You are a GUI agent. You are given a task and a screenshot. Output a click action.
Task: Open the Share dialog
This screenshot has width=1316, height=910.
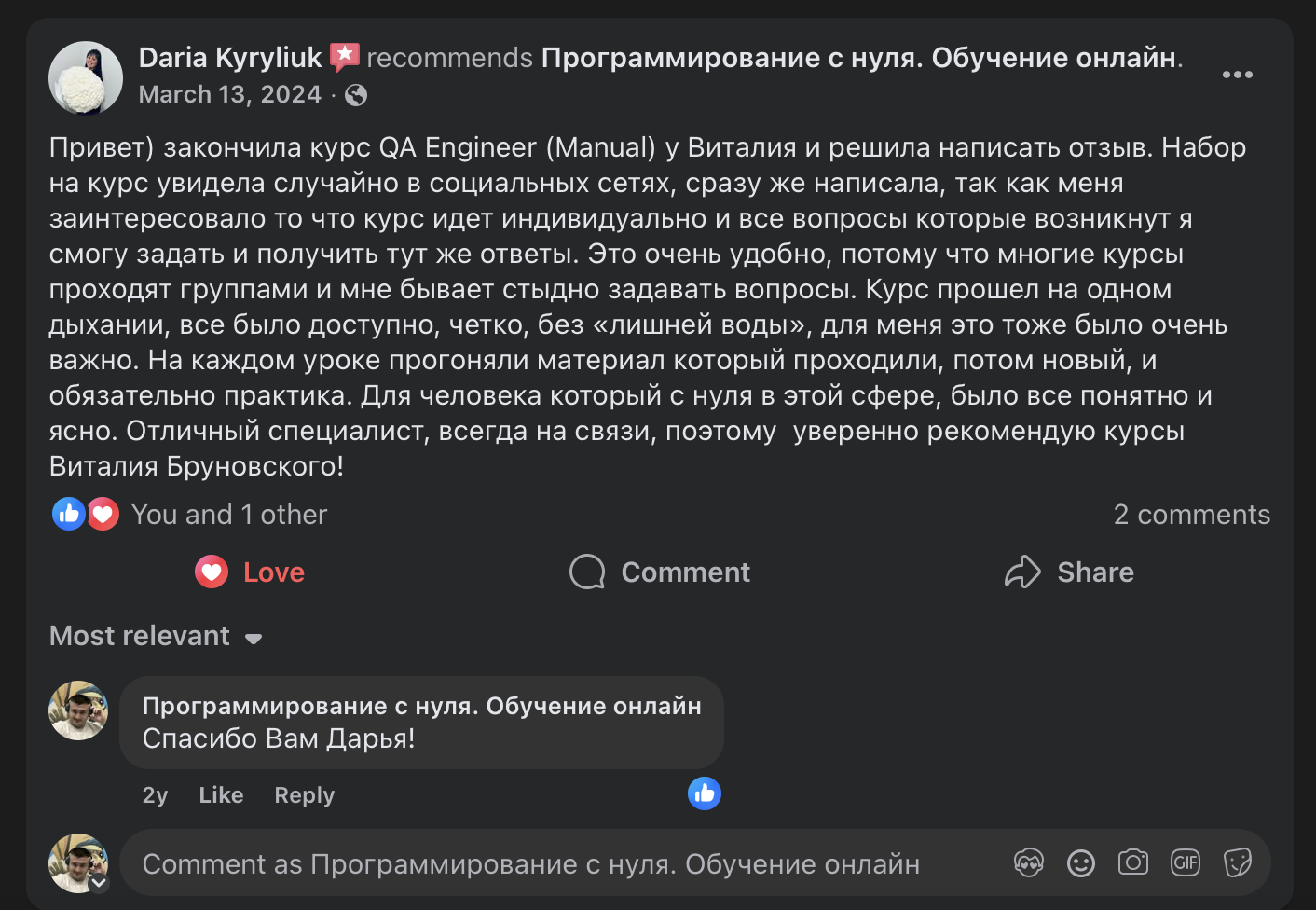[1068, 572]
